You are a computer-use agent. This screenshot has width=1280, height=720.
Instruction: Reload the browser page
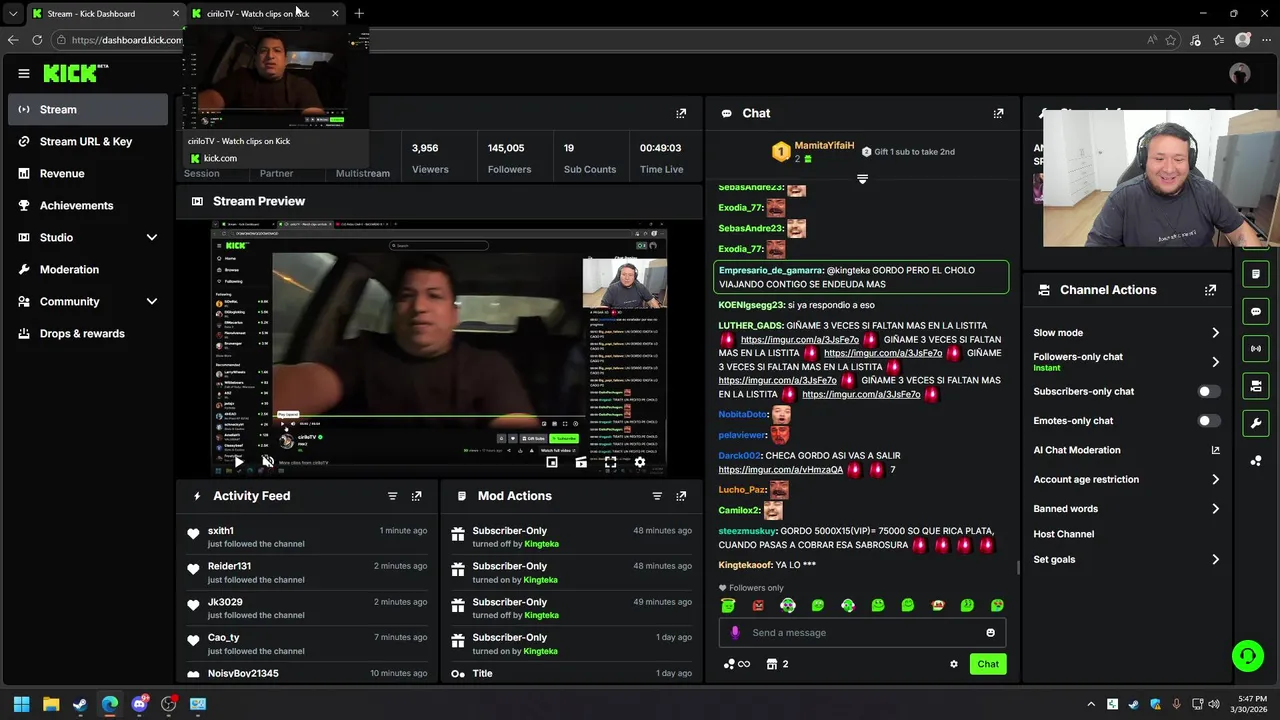[37, 40]
